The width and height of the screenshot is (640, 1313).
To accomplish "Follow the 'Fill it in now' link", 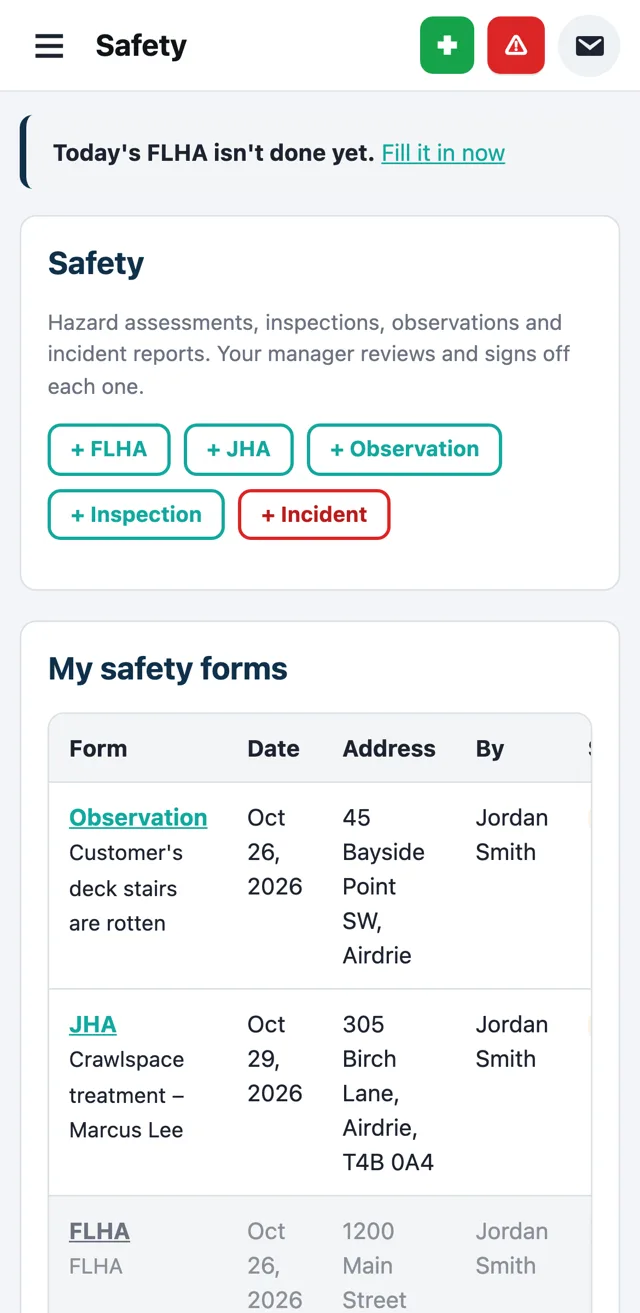I will point(443,153).
